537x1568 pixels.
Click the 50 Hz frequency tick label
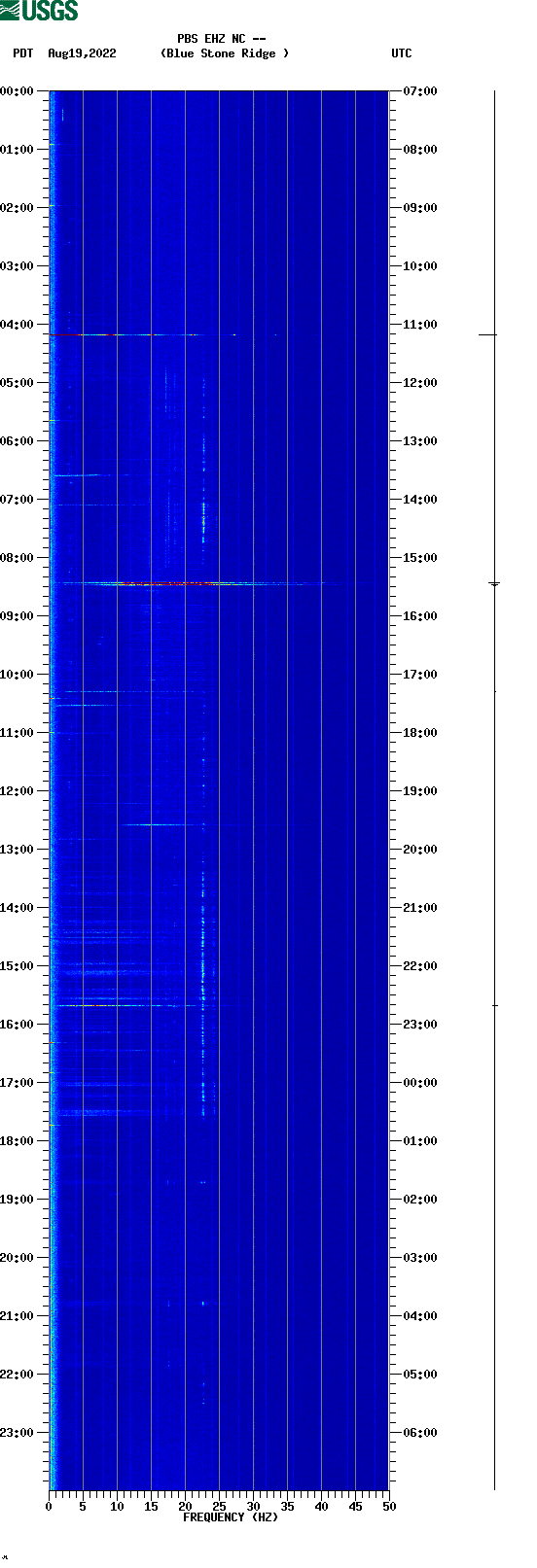point(389,1507)
